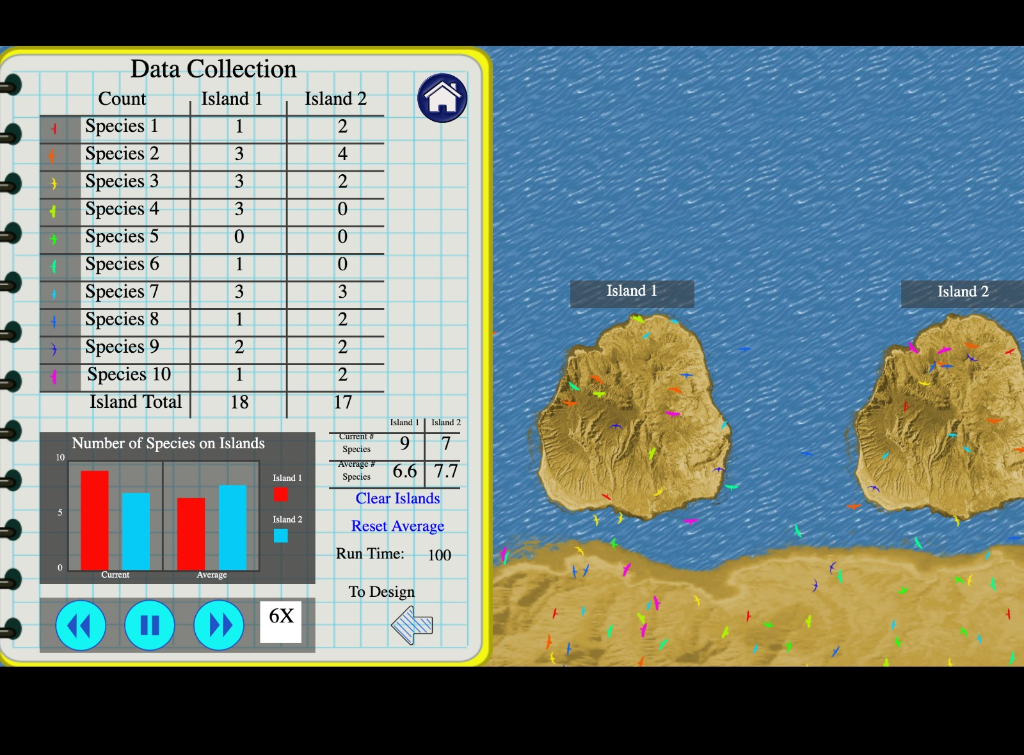Select the green Species 5 bird icon
The image size is (1024, 755).
[x=52, y=236]
